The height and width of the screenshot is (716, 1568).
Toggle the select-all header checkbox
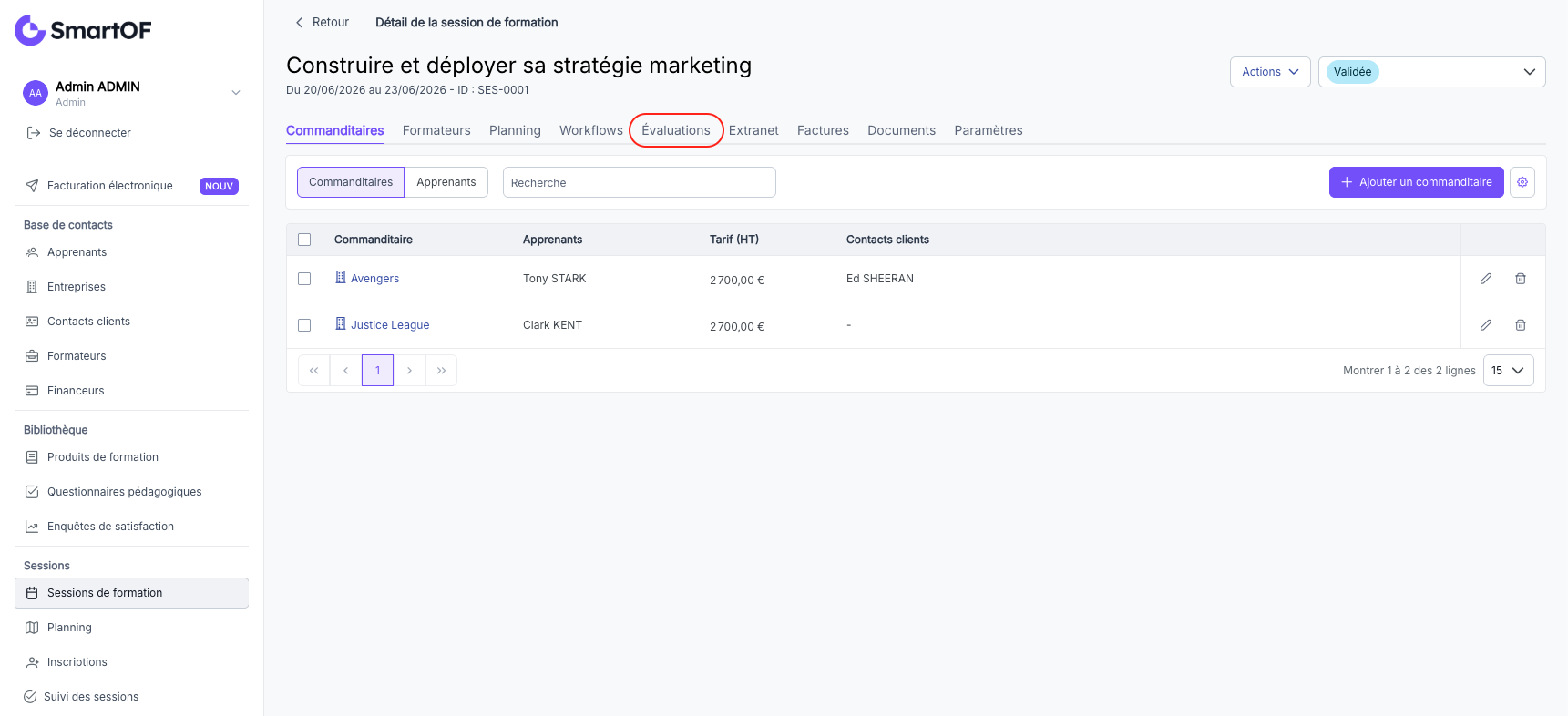[x=304, y=240]
